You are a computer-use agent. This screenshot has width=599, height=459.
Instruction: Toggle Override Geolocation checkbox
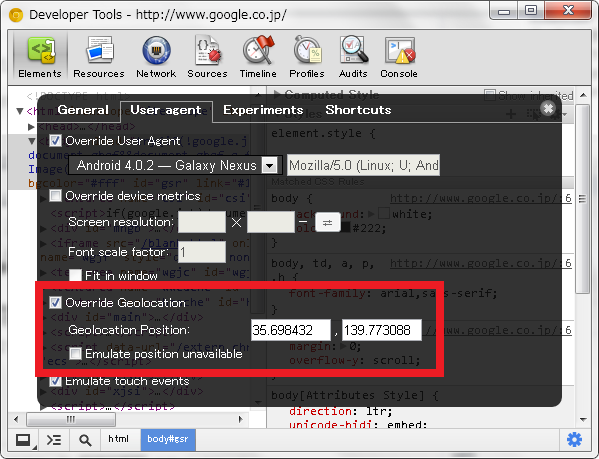(x=55, y=303)
